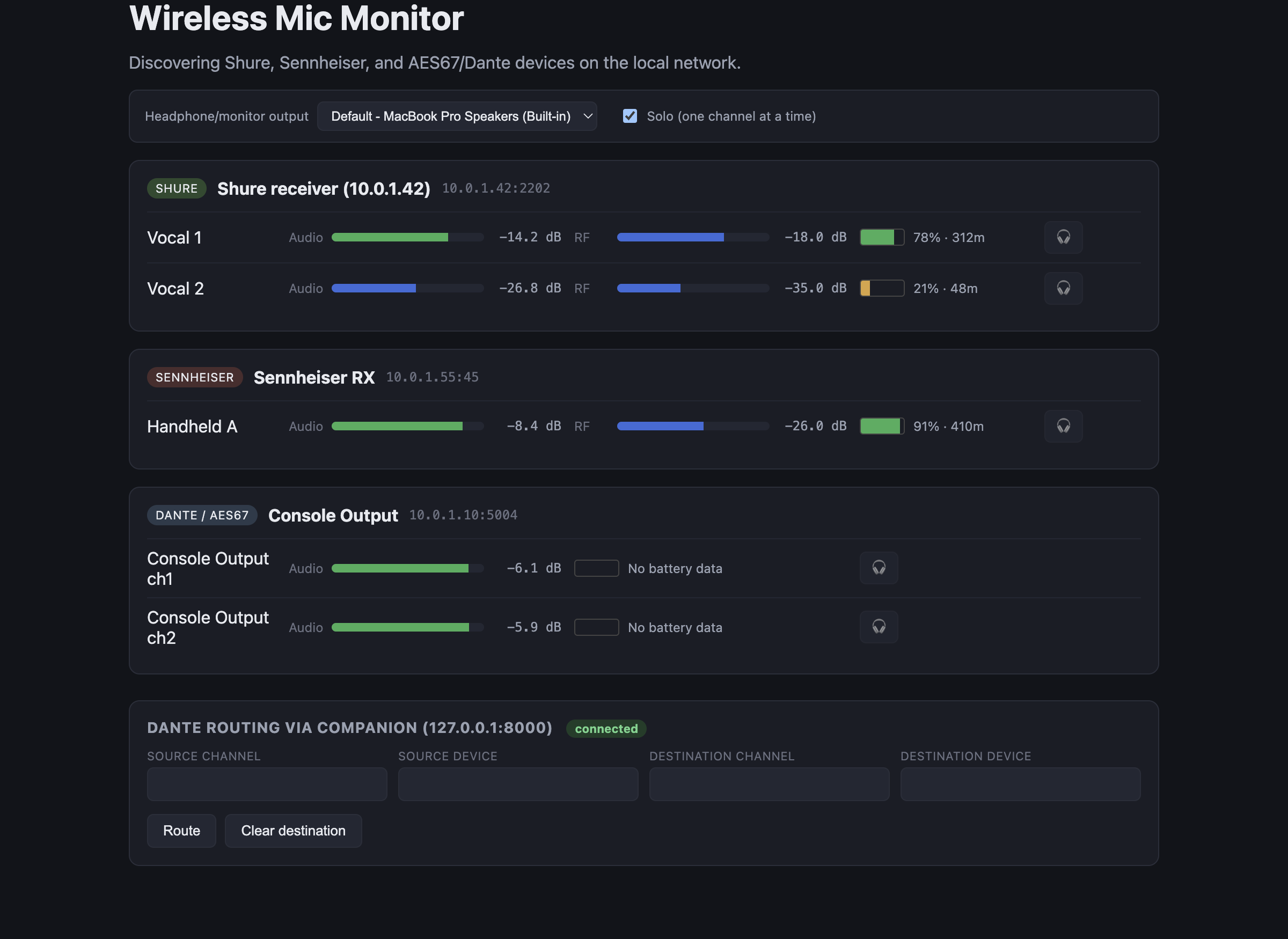Click address 10.0.1.10:5004
This screenshot has width=1288, height=939.
click(463, 515)
